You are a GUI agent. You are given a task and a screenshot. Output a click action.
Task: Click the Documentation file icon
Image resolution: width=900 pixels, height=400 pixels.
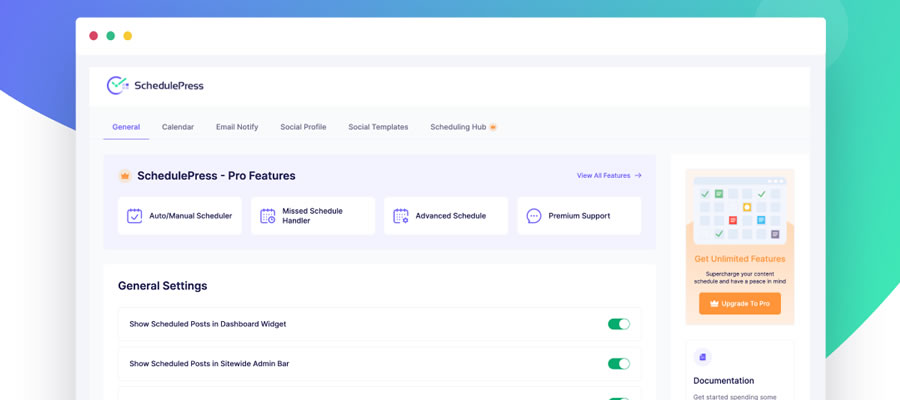click(x=703, y=357)
